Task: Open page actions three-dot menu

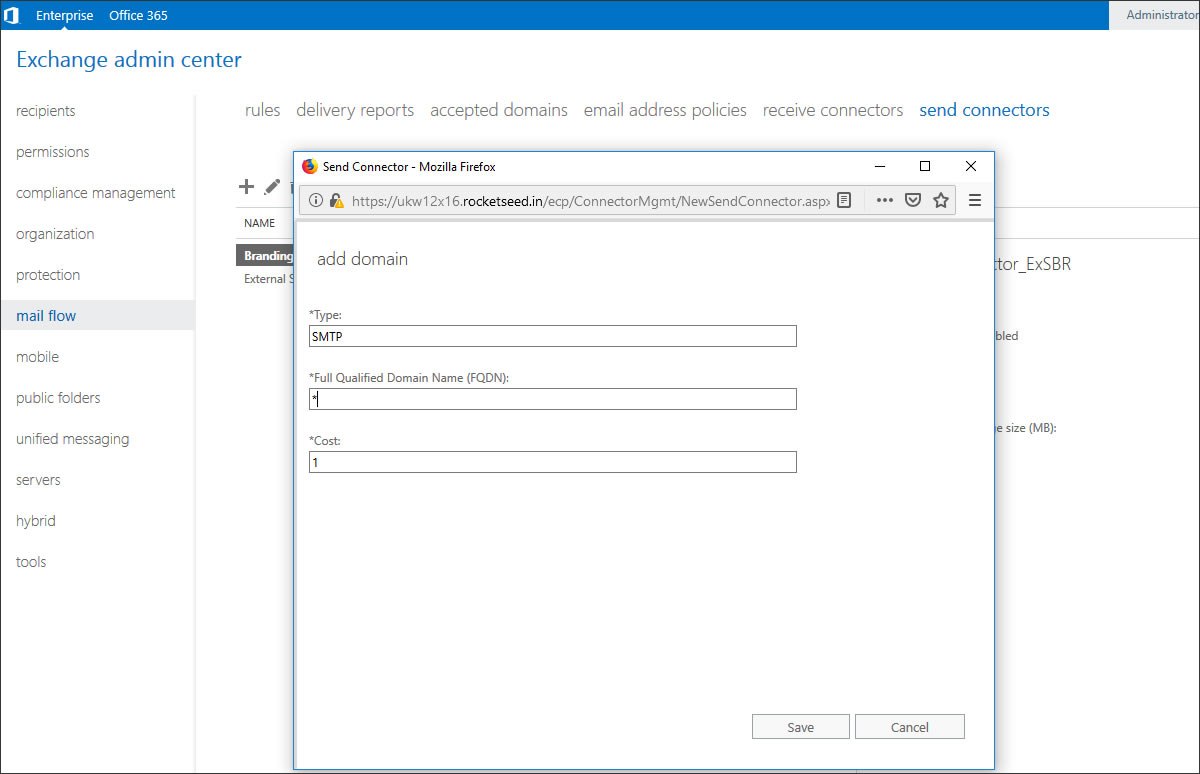Action: [884, 200]
